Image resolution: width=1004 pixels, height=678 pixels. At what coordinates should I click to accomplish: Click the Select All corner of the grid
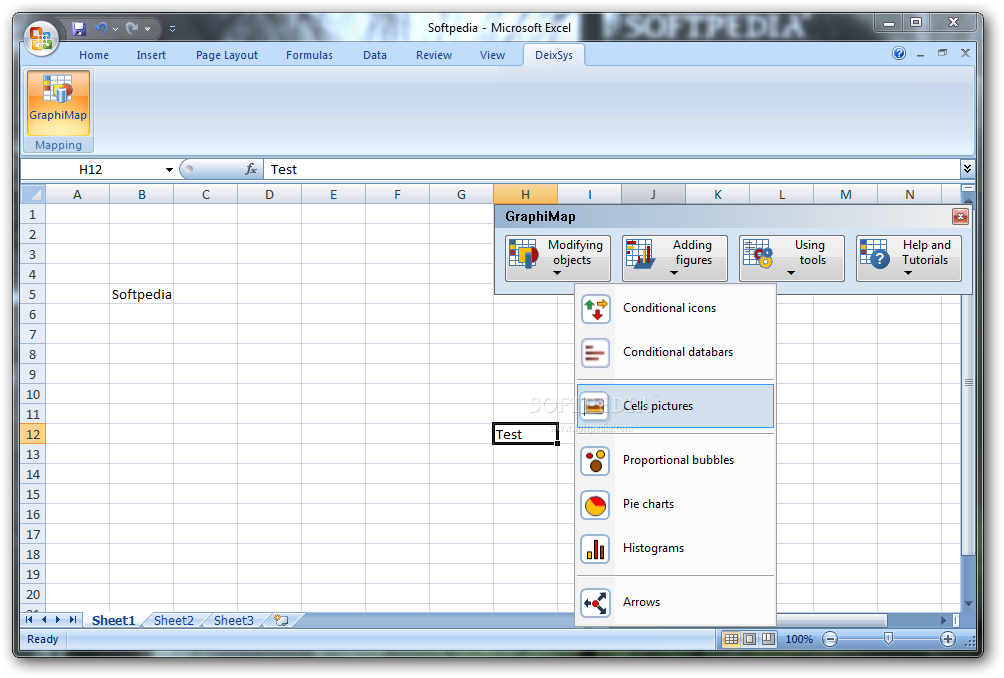click(33, 194)
